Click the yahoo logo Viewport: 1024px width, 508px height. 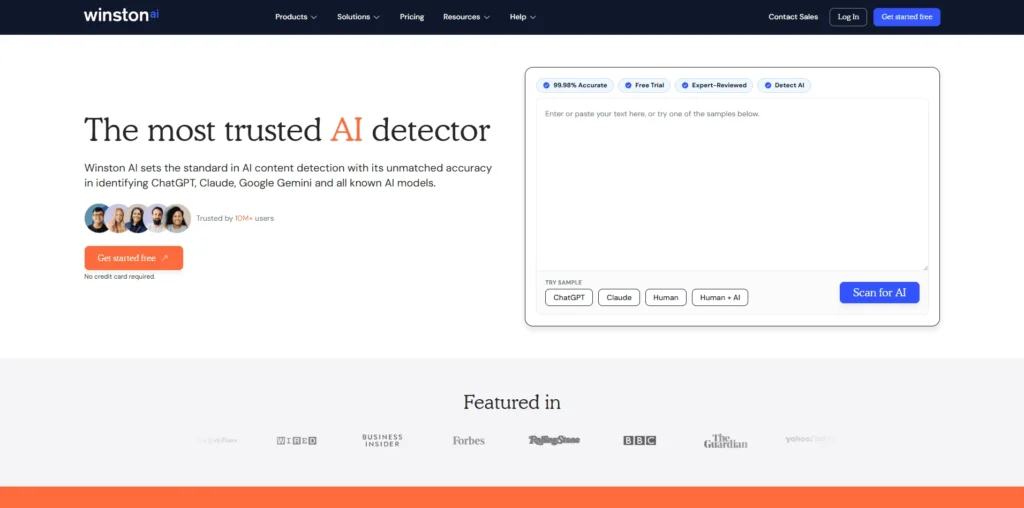point(810,439)
